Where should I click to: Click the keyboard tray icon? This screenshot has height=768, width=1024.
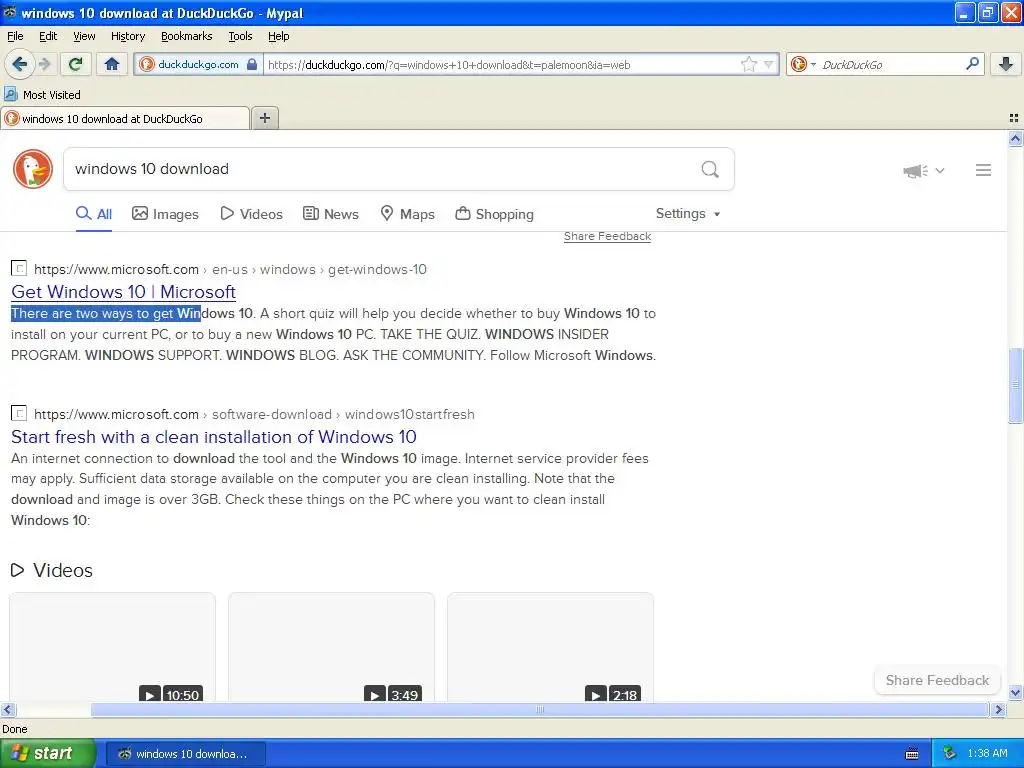point(912,754)
